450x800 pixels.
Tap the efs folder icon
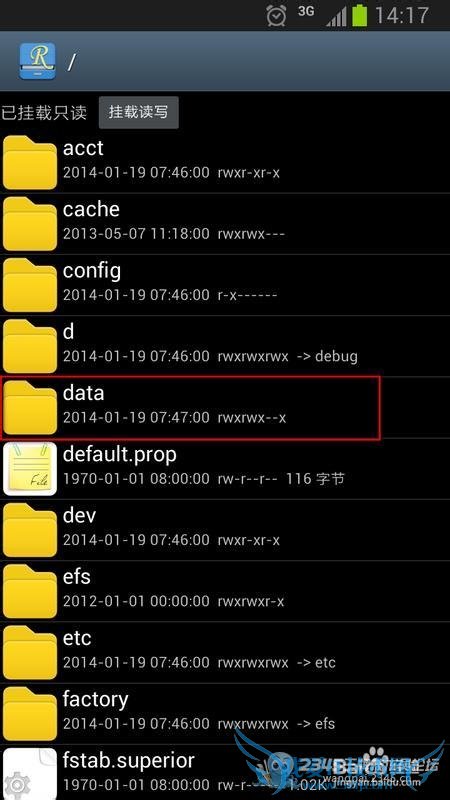pyautogui.click(x=30, y=591)
